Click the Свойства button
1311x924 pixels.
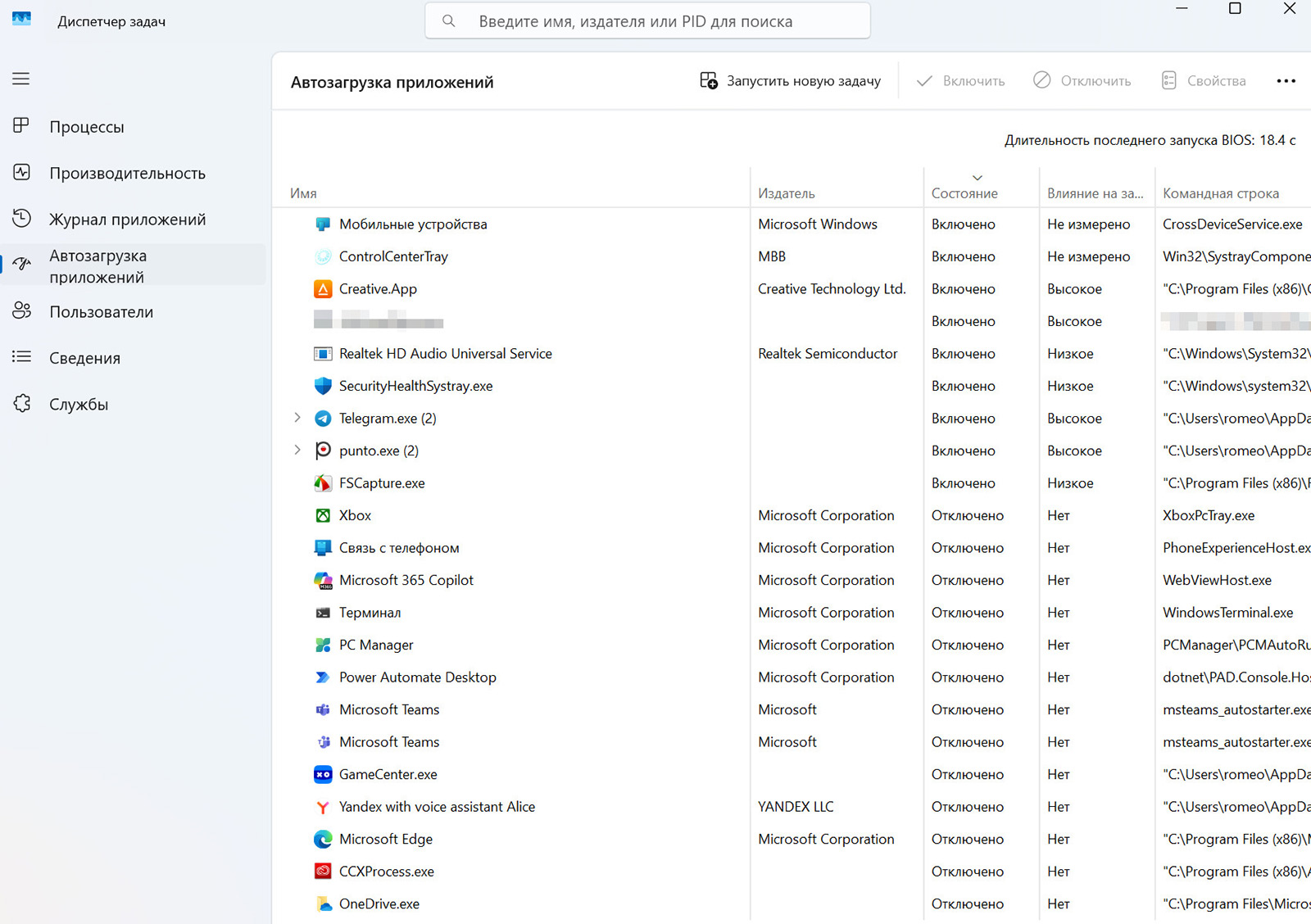(1203, 81)
